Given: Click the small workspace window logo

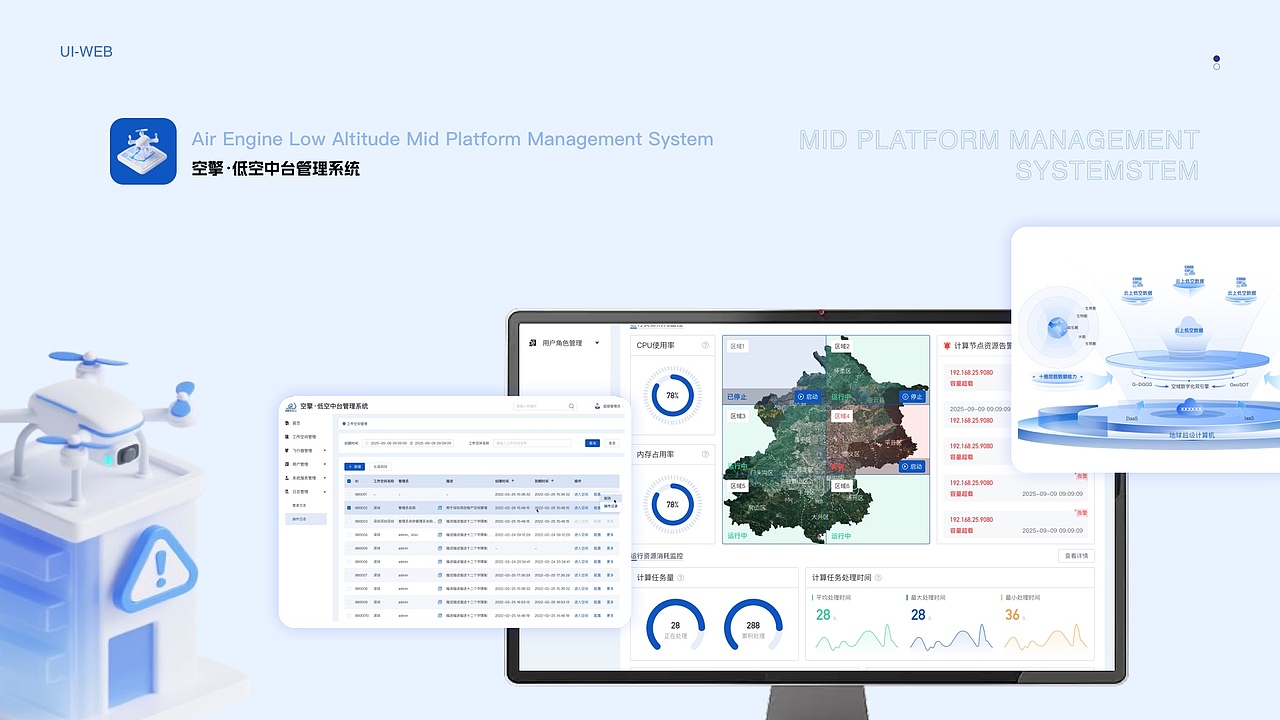Looking at the screenshot, I should coord(290,407).
